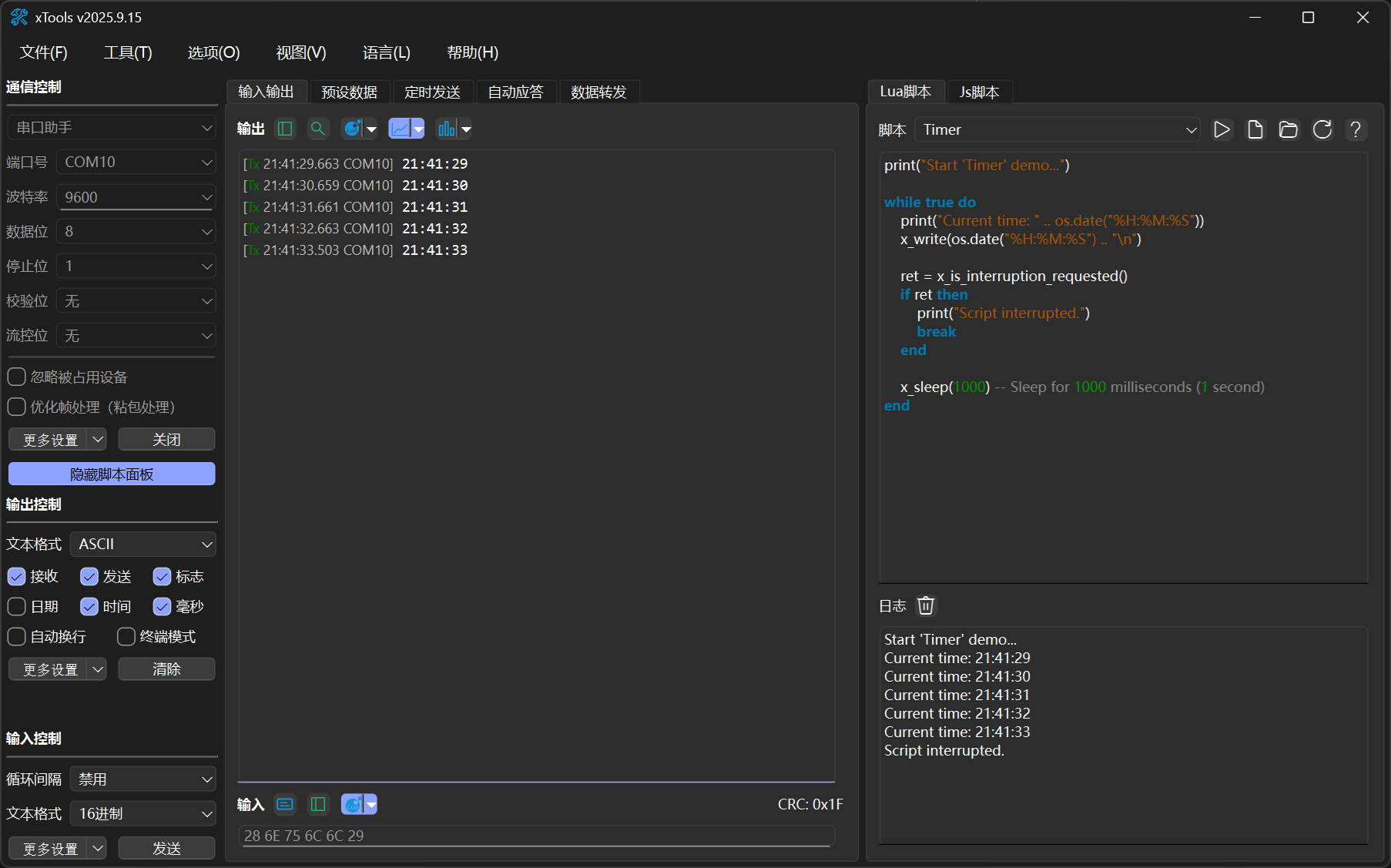Click the output Lua script icon
This screenshot has width=1391, height=868.
coord(352,129)
